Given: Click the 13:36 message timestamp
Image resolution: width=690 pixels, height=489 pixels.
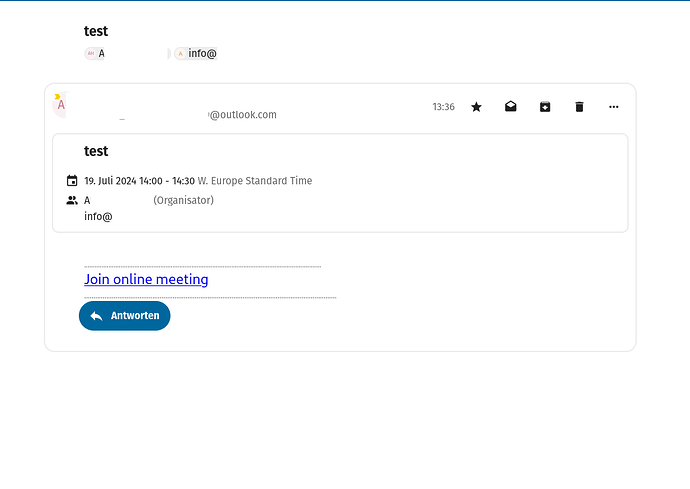Looking at the screenshot, I should pos(443,107).
